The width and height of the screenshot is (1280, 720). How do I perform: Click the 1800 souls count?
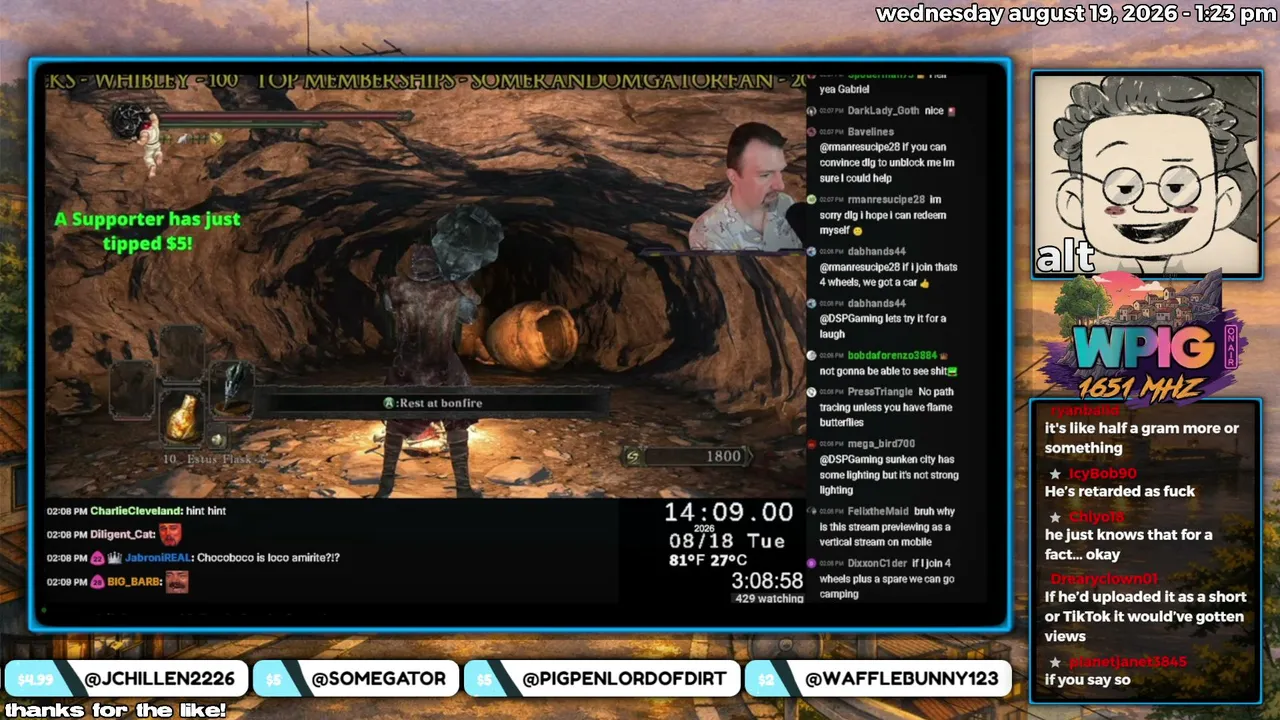(723, 456)
